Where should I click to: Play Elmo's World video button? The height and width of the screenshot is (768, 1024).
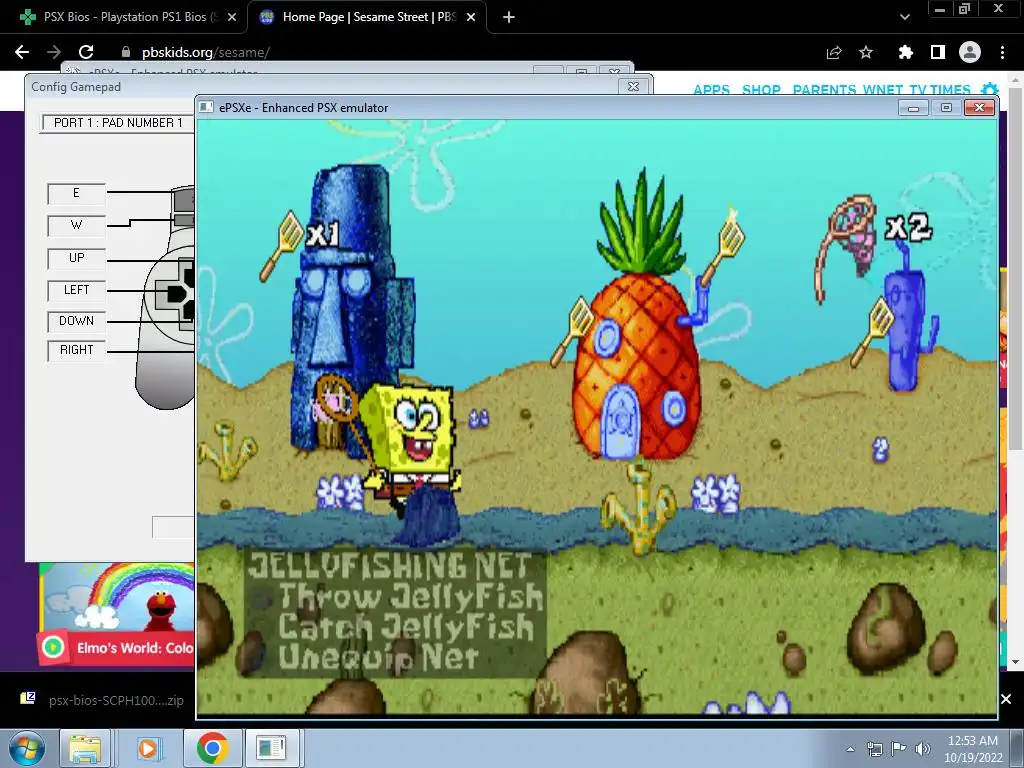tap(54, 647)
